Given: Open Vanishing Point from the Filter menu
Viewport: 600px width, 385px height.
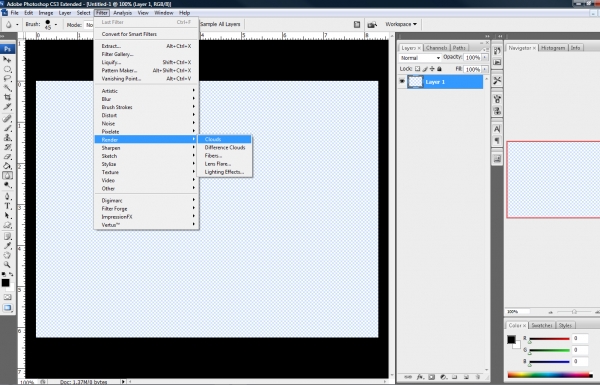Looking at the screenshot, I should pyautogui.click(x=146, y=78).
